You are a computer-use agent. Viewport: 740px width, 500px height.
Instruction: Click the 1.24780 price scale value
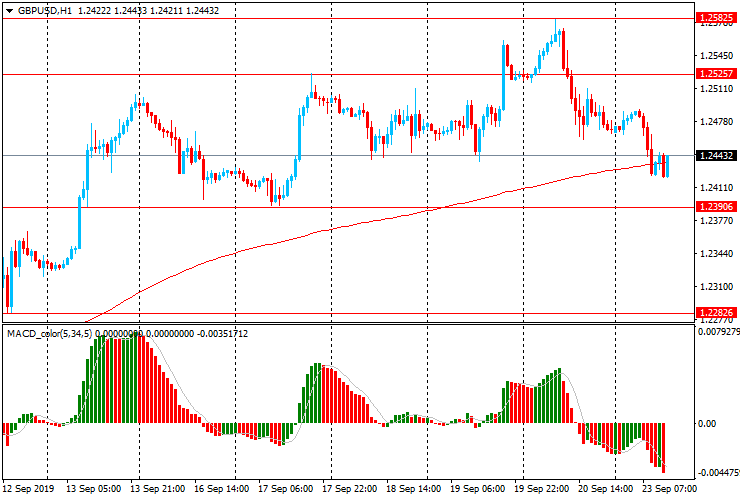[x=716, y=122]
